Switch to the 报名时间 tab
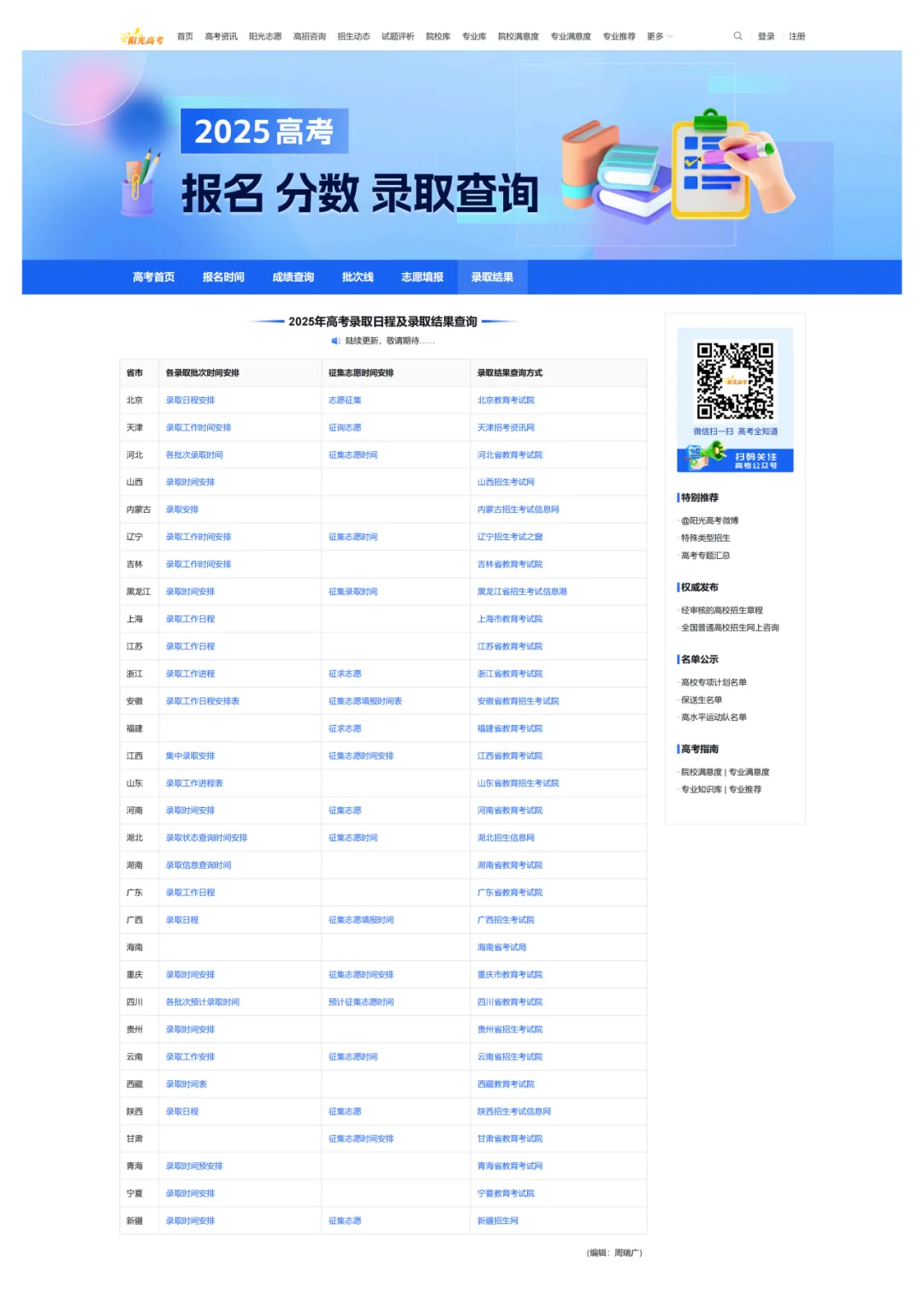This screenshot has width=924, height=1307. coord(223,277)
